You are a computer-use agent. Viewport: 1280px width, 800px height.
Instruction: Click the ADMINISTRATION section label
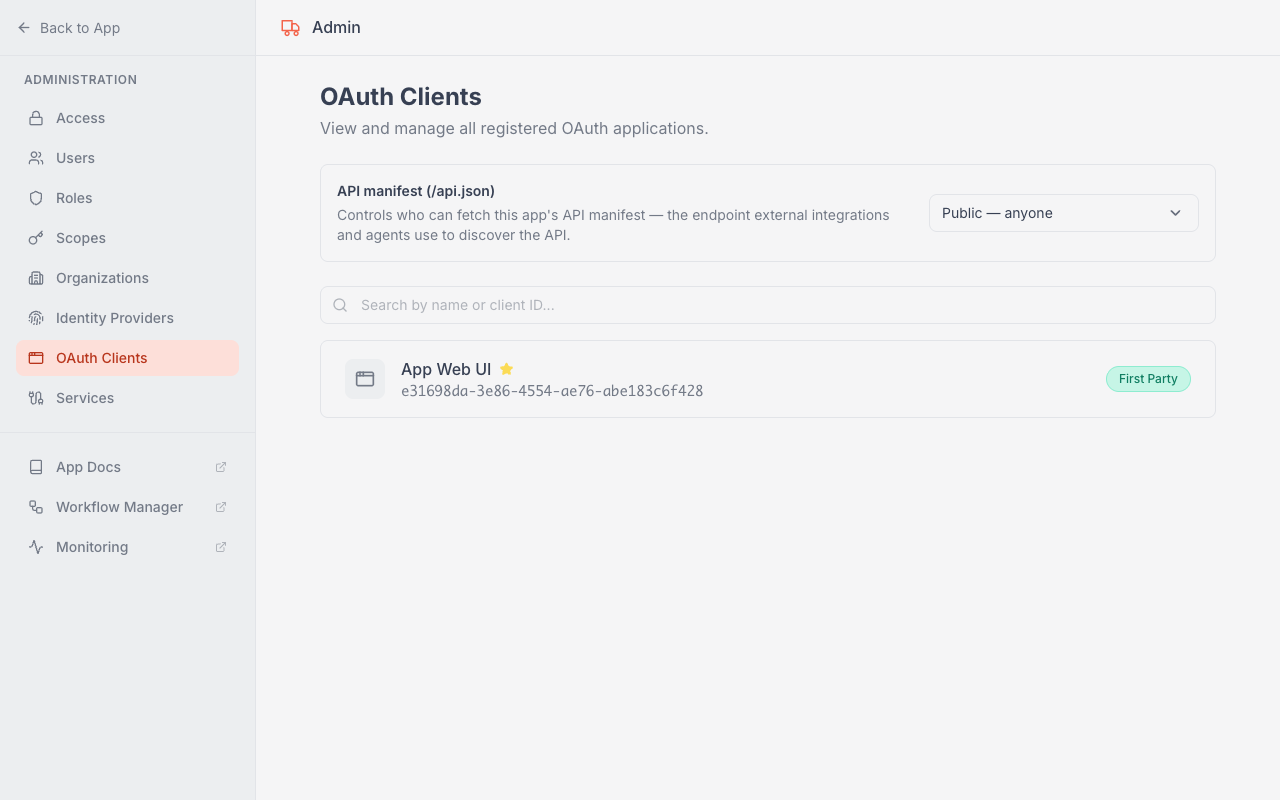[x=81, y=80]
